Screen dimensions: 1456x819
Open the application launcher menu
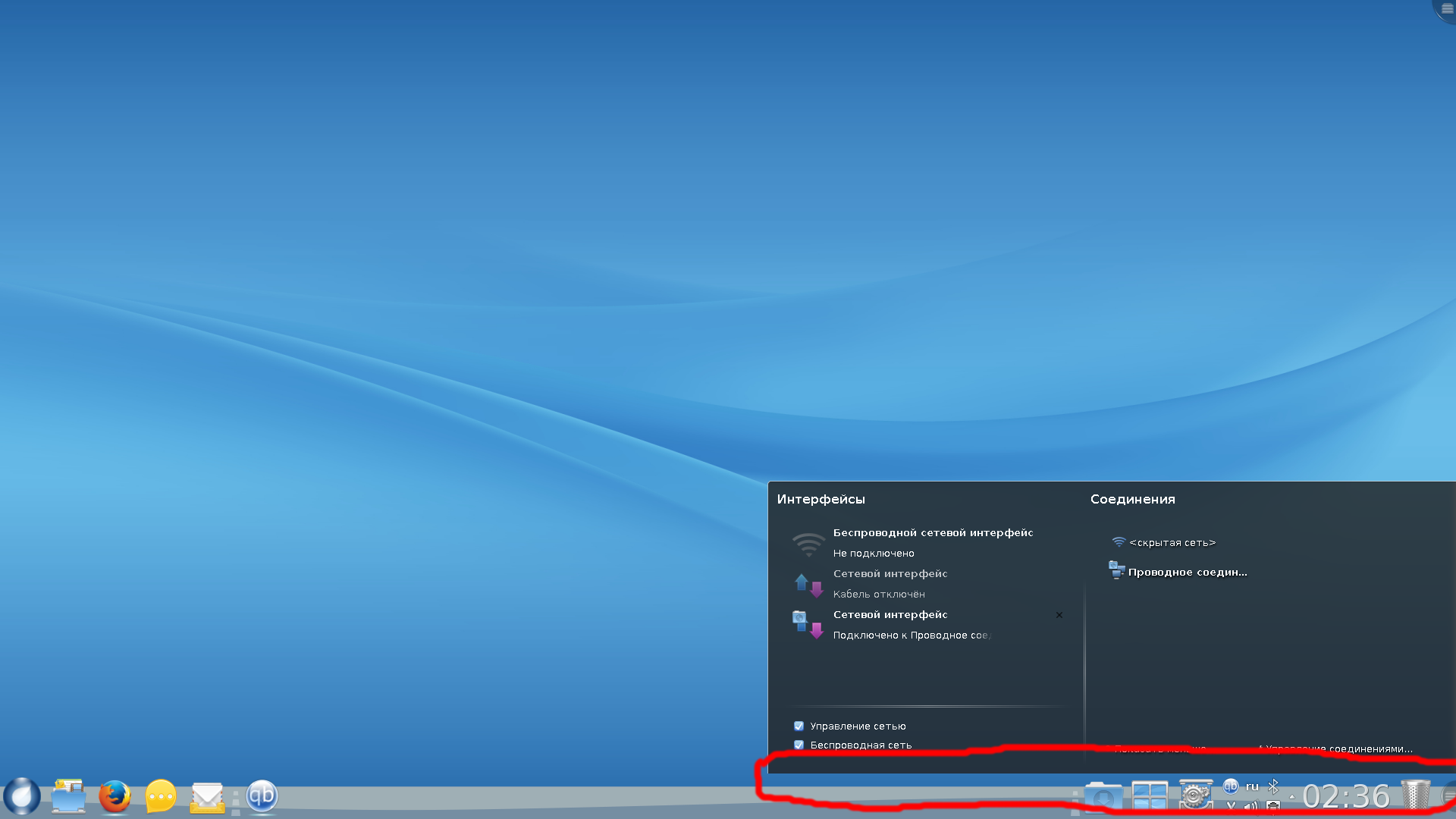[21, 796]
